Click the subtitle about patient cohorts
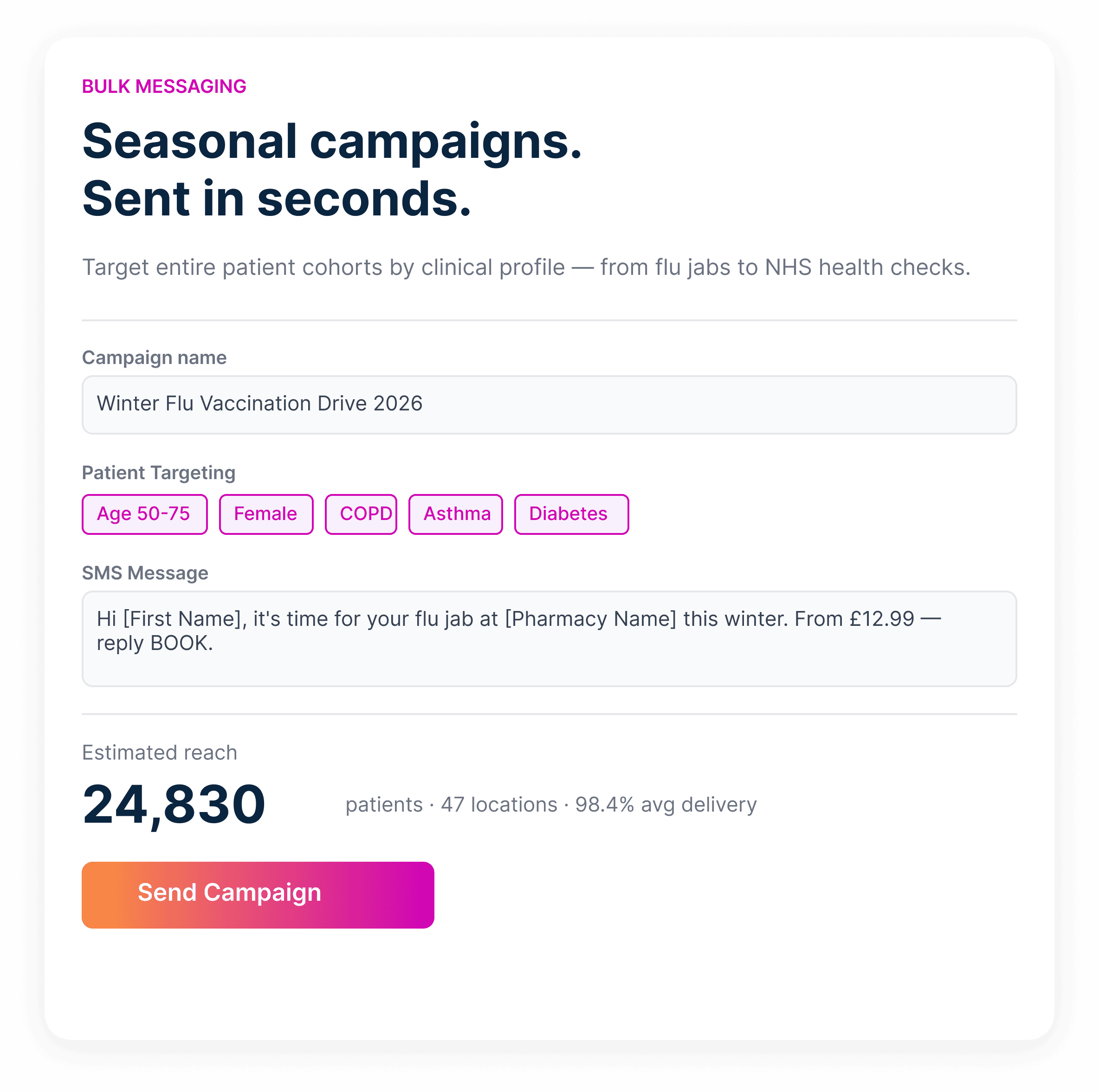 [526, 267]
